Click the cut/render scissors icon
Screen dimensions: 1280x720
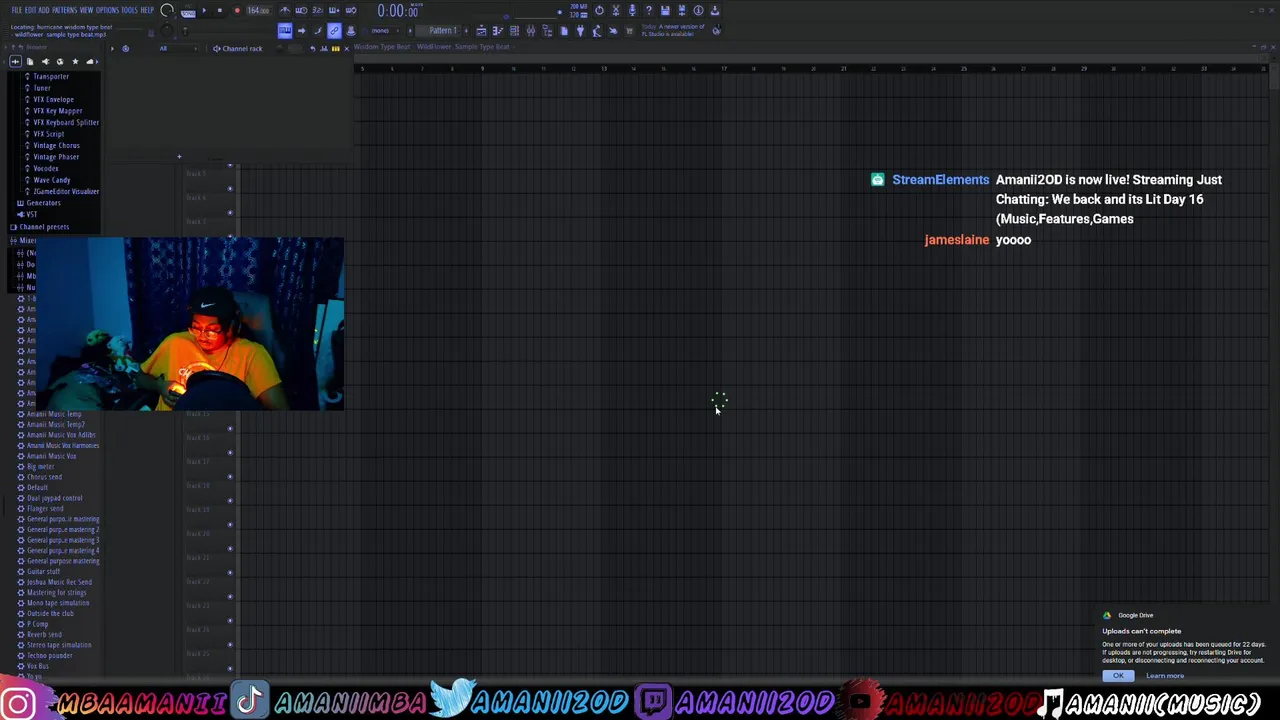615,10
